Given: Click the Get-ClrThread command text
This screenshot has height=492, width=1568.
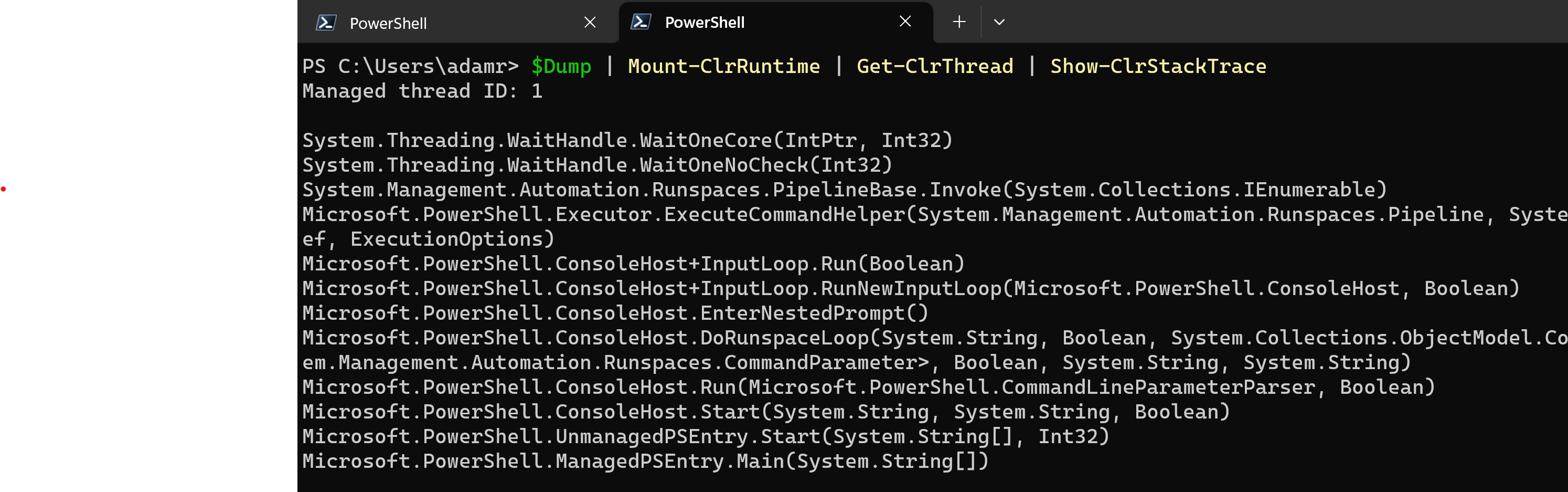Looking at the screenshot, I should (x=935, y=66).
